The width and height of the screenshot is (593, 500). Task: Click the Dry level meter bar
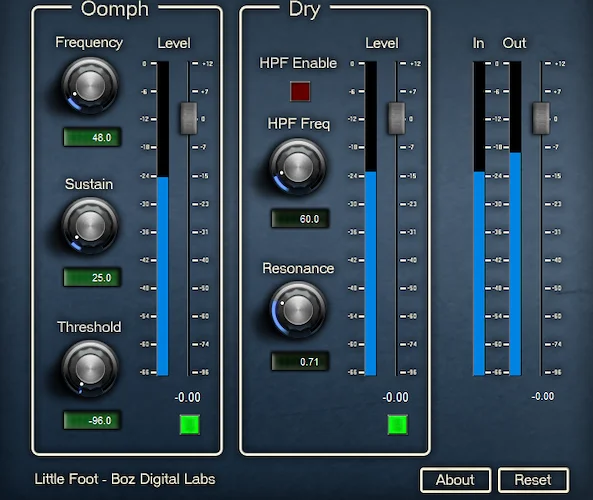(x=371, y=219)
